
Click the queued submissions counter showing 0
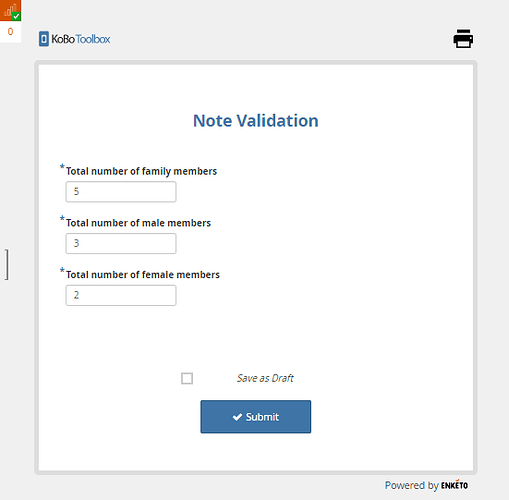pos(10,32)
